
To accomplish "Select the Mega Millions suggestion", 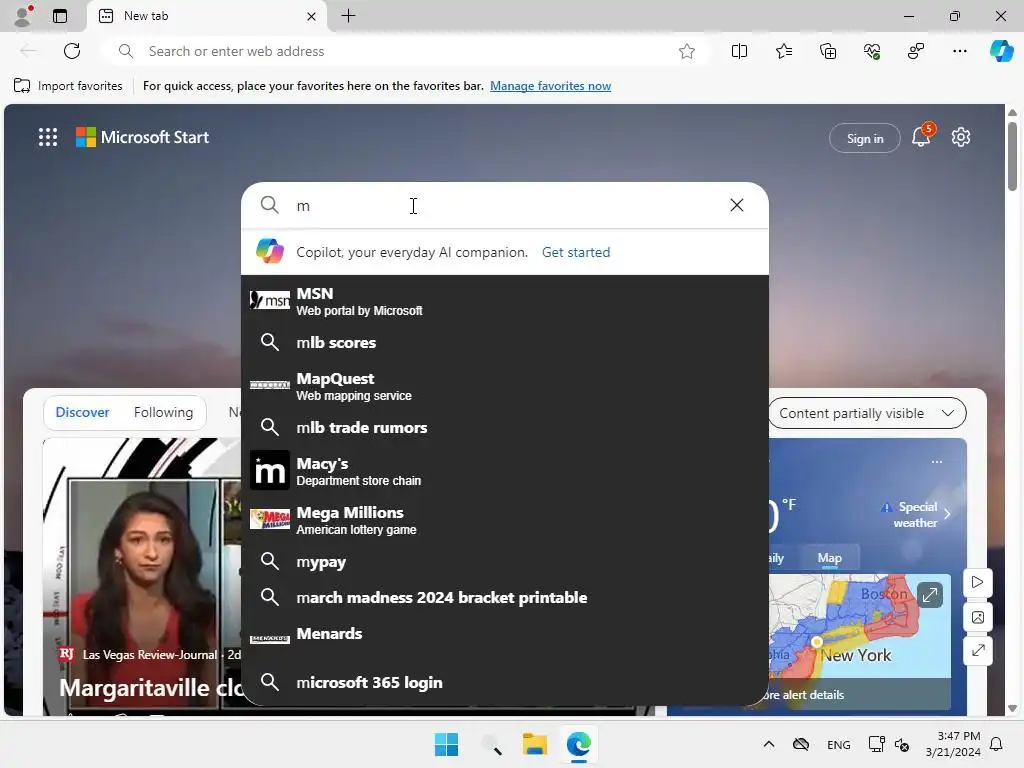I will (505, 520).
